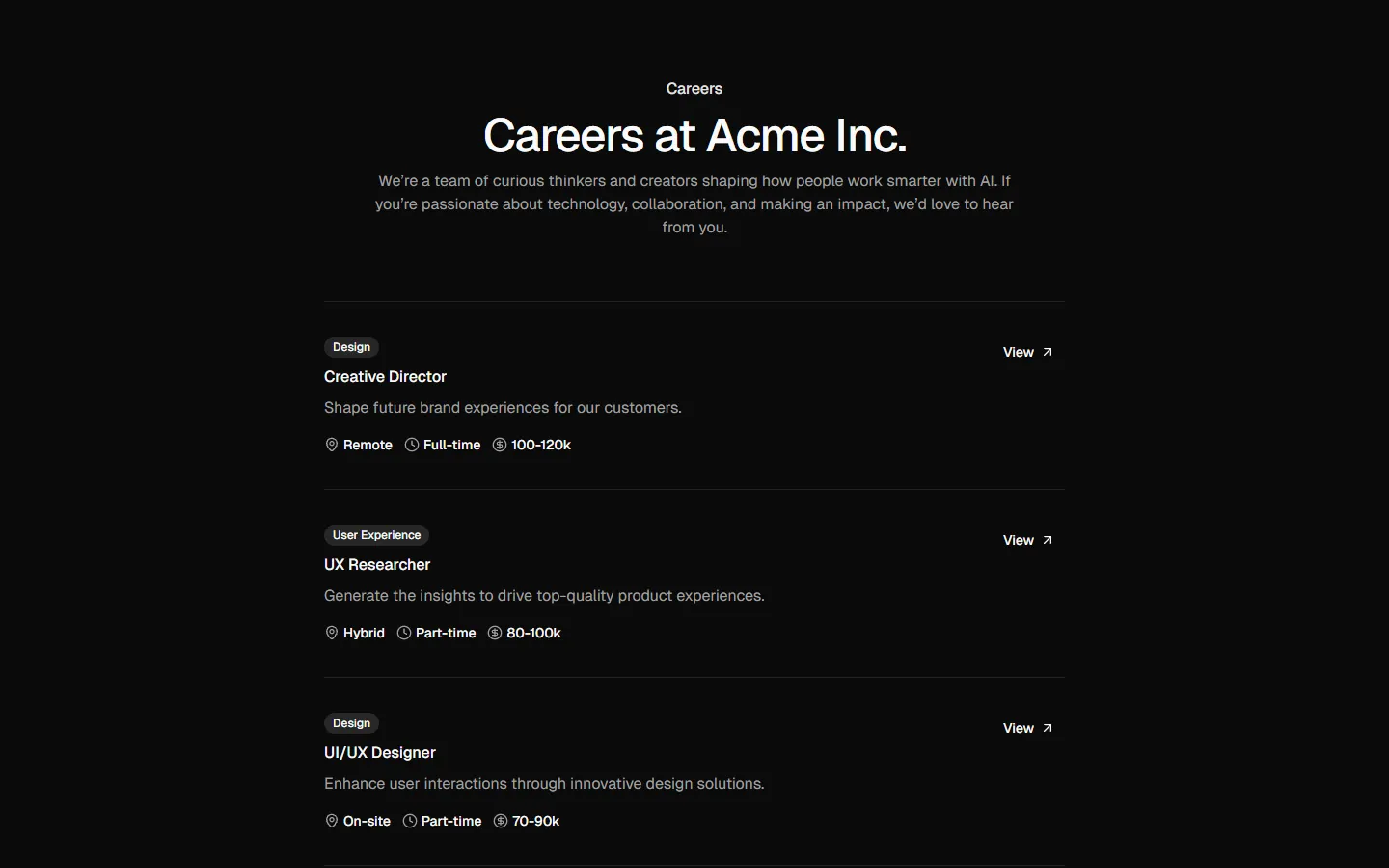Viewport: 1389px width, 868px height.
Task: Click the Careers label above the page heading
Action: [x=694, y=88]
